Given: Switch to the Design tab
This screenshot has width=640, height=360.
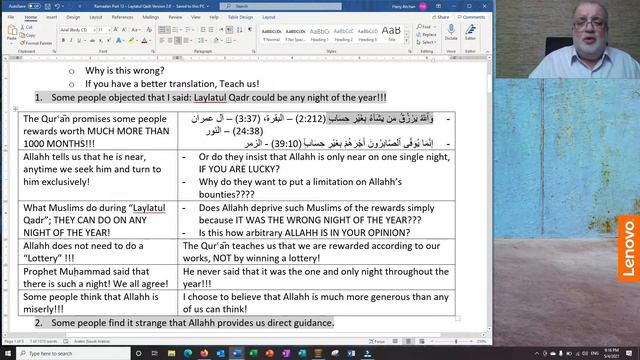Looking at the screenshot, I should coord(73,17).
